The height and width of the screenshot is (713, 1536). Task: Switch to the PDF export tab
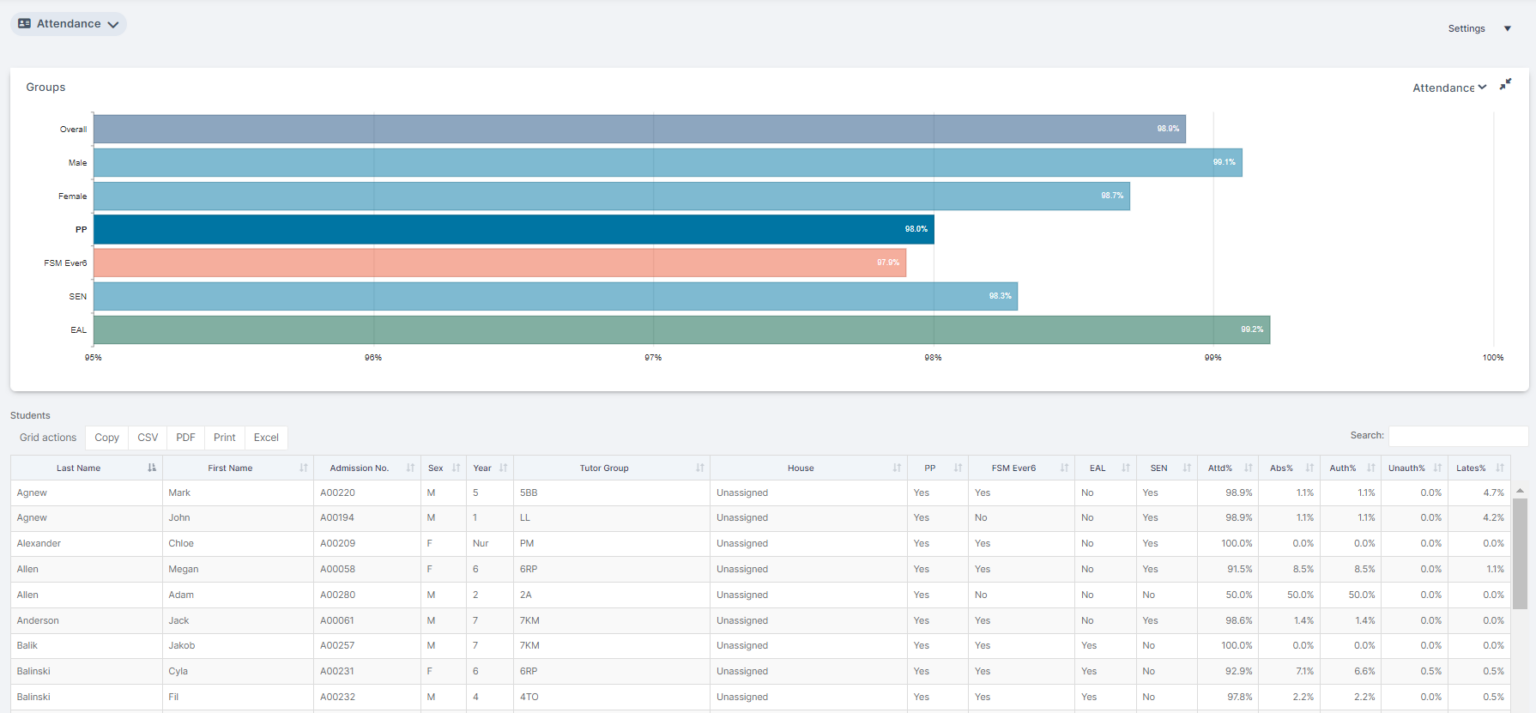click(185, 437)
